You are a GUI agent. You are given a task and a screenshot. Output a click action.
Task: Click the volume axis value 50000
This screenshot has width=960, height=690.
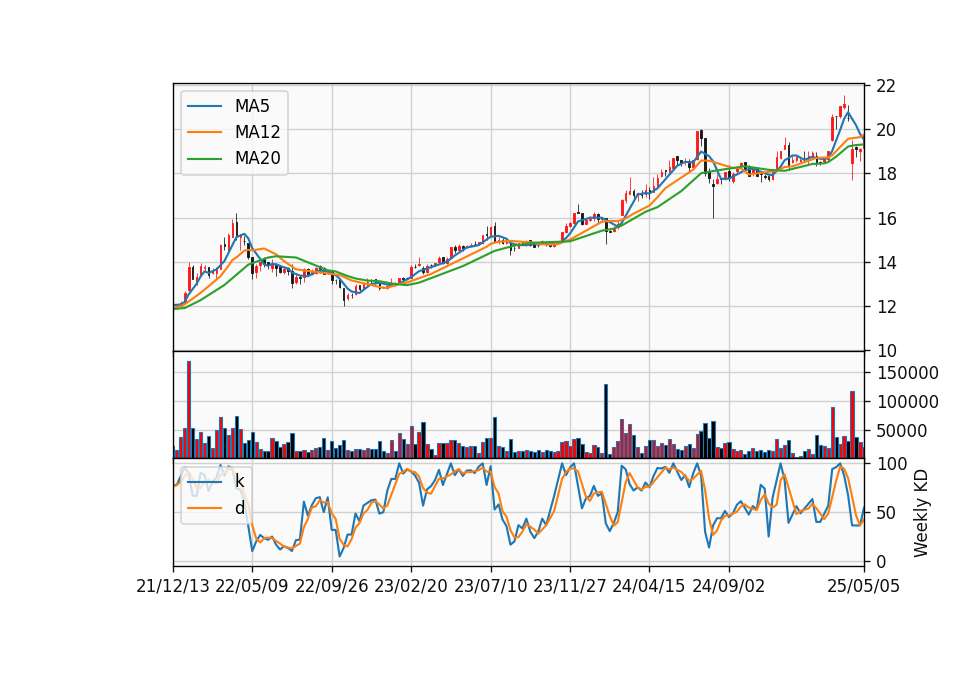pos(902,431)
